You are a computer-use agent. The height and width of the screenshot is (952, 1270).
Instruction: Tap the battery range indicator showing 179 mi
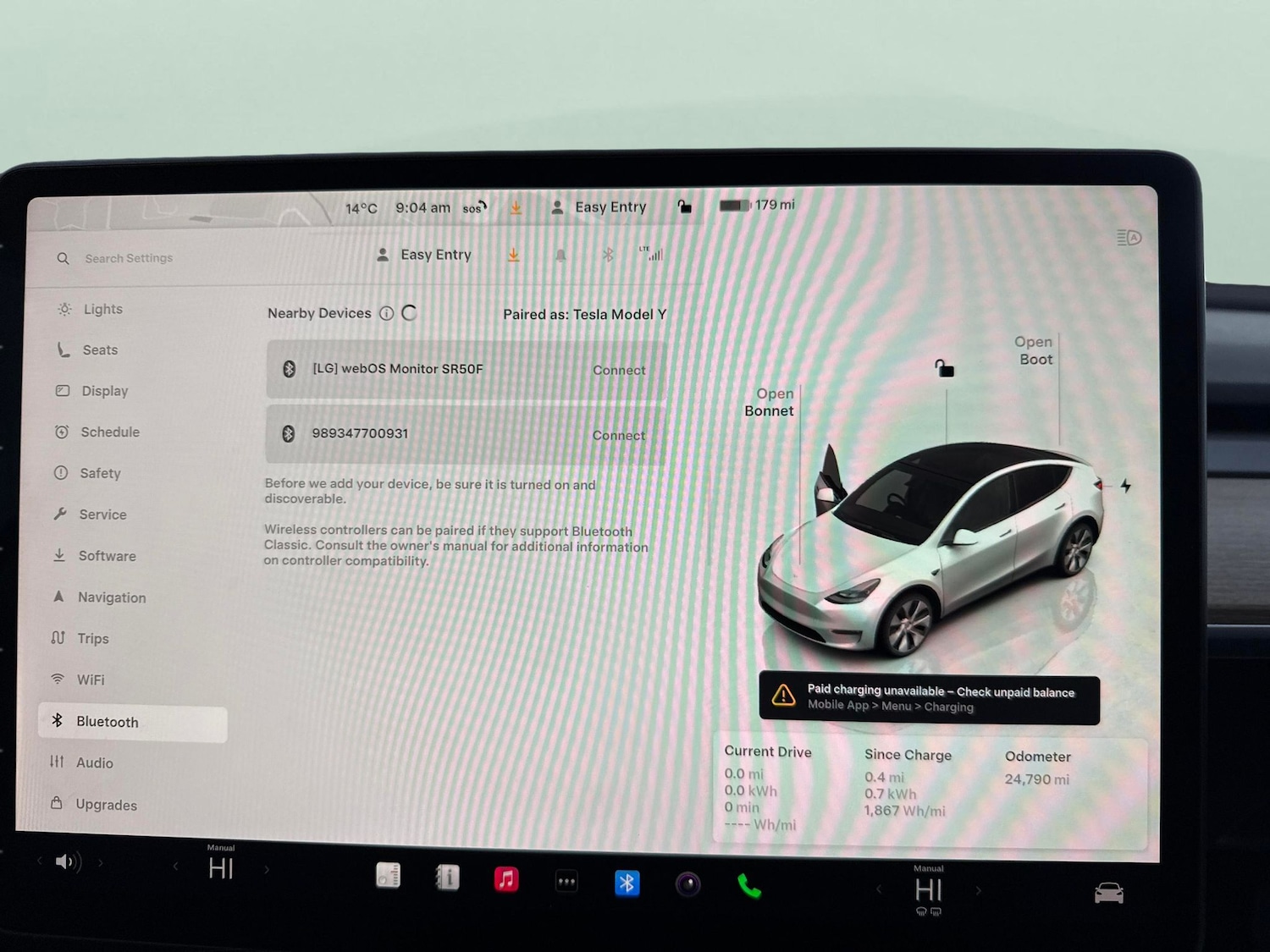coord(756,205)
